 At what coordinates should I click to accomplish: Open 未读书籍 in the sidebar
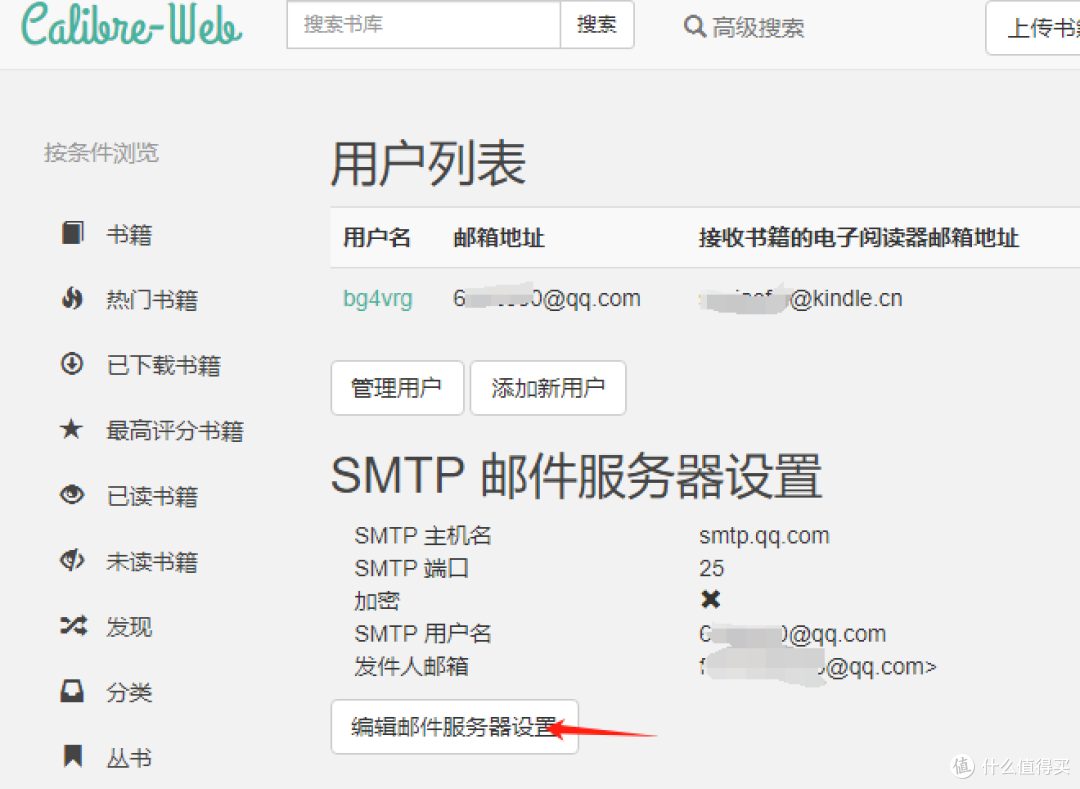[152, 562]
